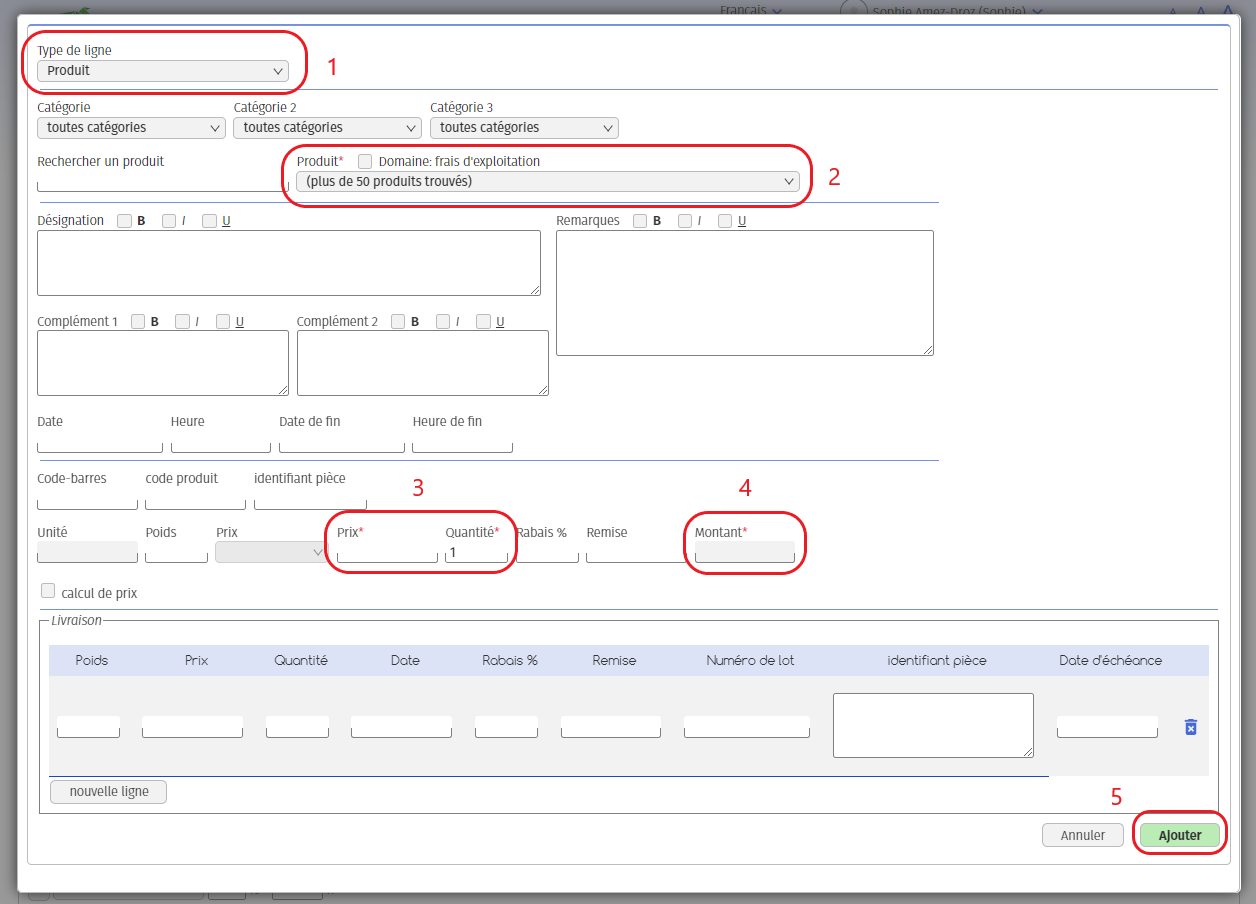
Task: Open the Catégorie 3 dropdown
Action: pos(524,128)
